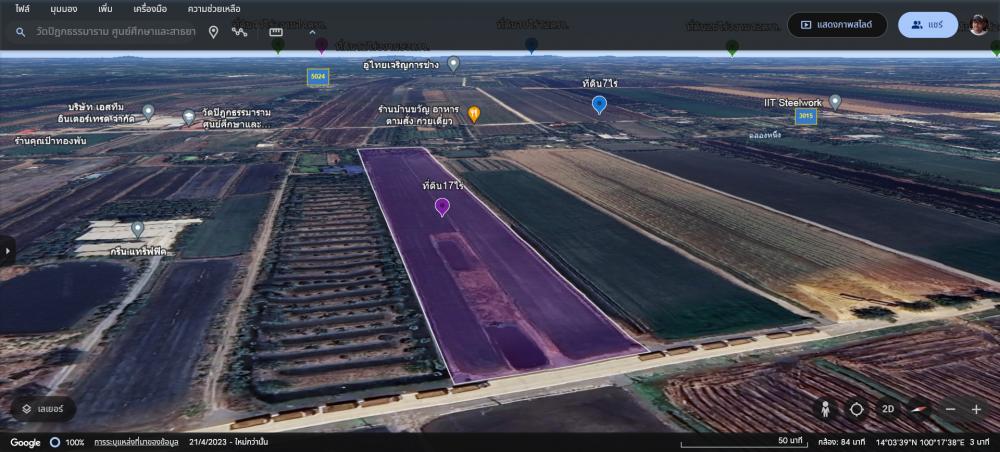Image resolution: width=1000 pixels, height=452 pixels.
Task: Collapse the toolbar with the up chevron
Action: click(312, 32)
